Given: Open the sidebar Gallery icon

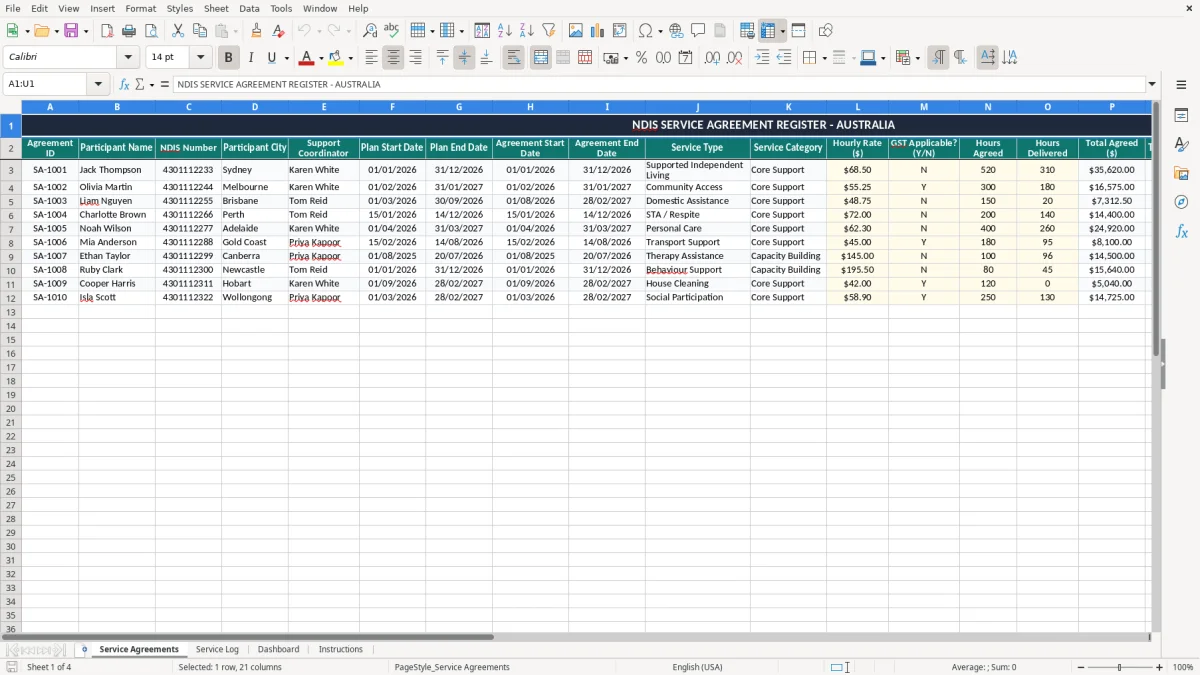Looking at the screenshot, I should point(1181,174).
